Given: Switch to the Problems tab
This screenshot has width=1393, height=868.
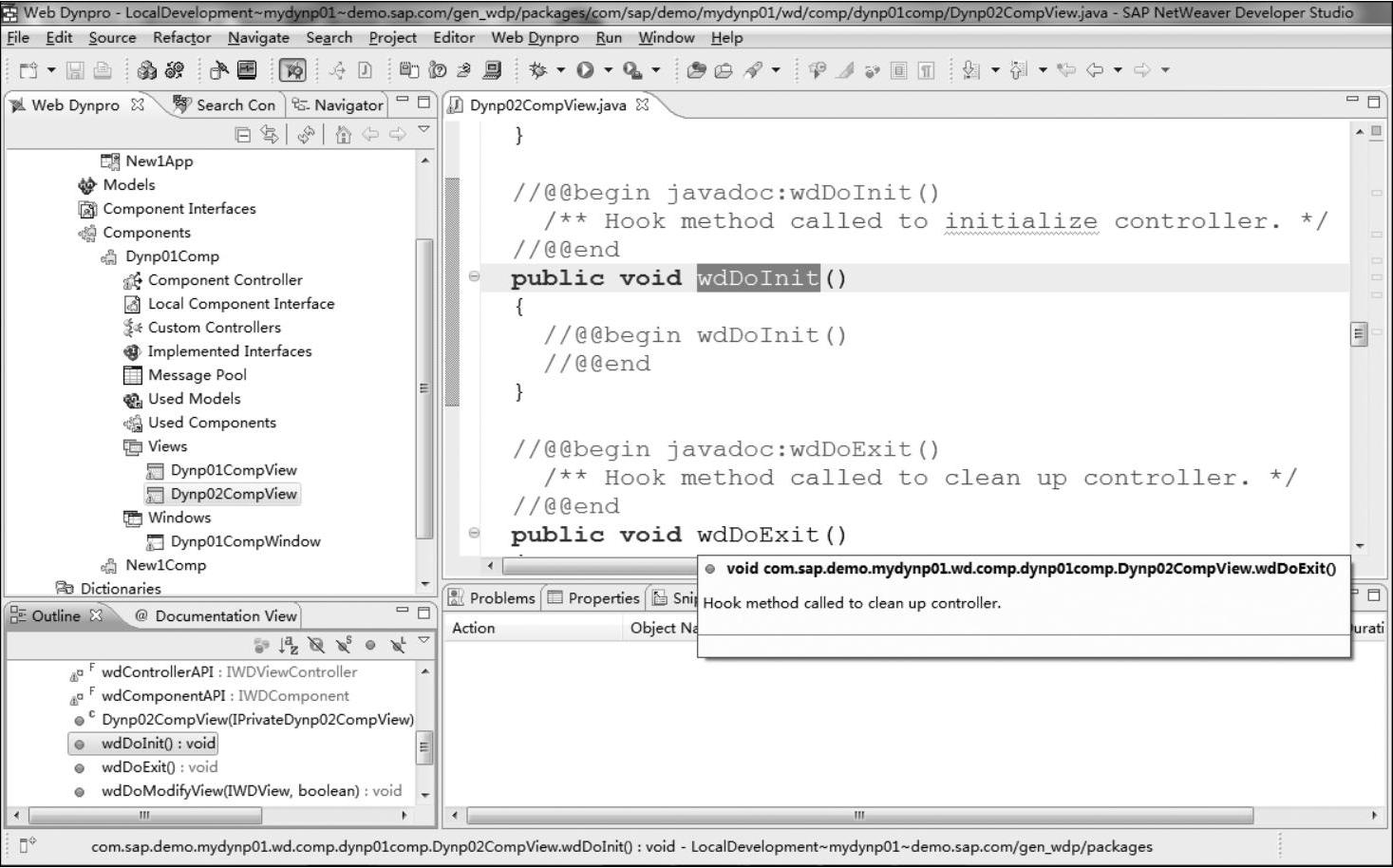Looking at the screenshot, I should tap(492, 597).
